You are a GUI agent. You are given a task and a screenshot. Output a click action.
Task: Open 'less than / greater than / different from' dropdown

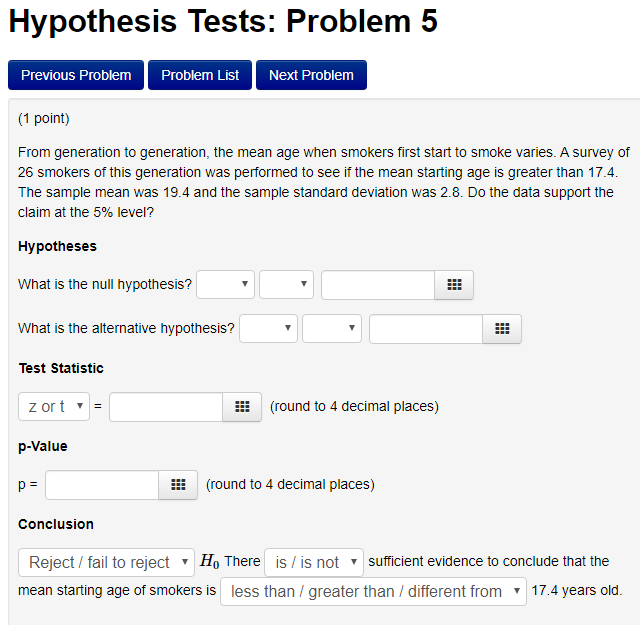[373, 591]
